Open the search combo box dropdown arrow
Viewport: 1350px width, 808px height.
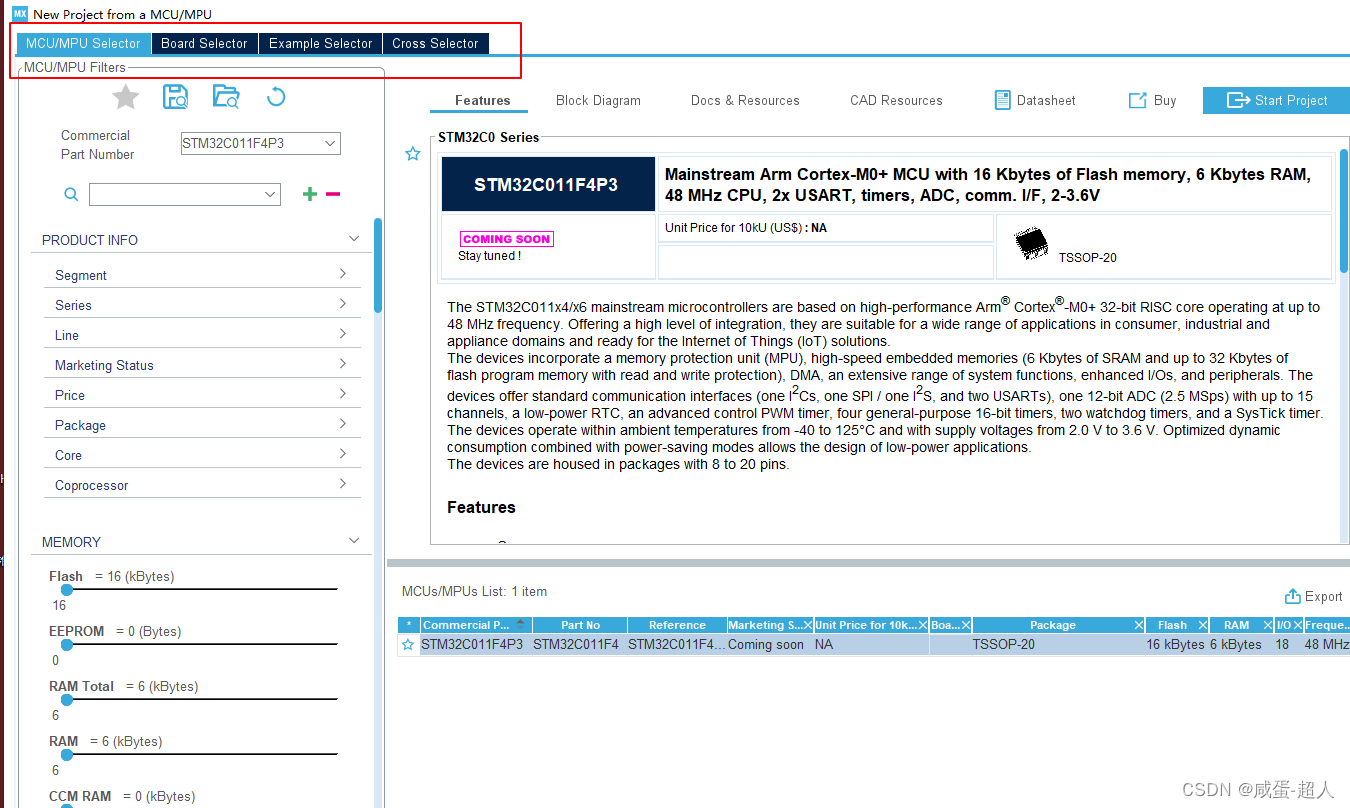click(x=270, y=194)
